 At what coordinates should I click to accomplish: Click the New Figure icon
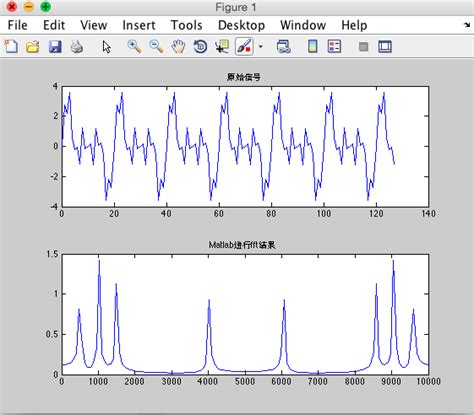[11, 46]
